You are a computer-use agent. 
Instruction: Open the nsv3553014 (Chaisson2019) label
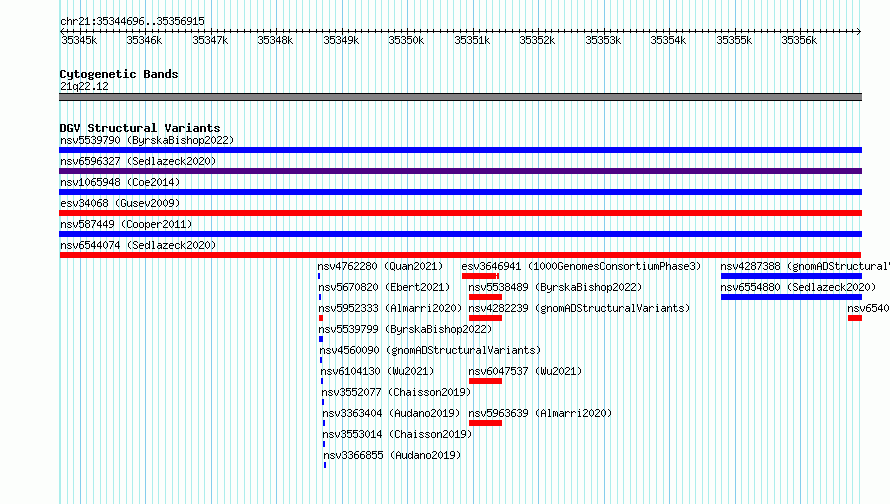click(397, 434)
